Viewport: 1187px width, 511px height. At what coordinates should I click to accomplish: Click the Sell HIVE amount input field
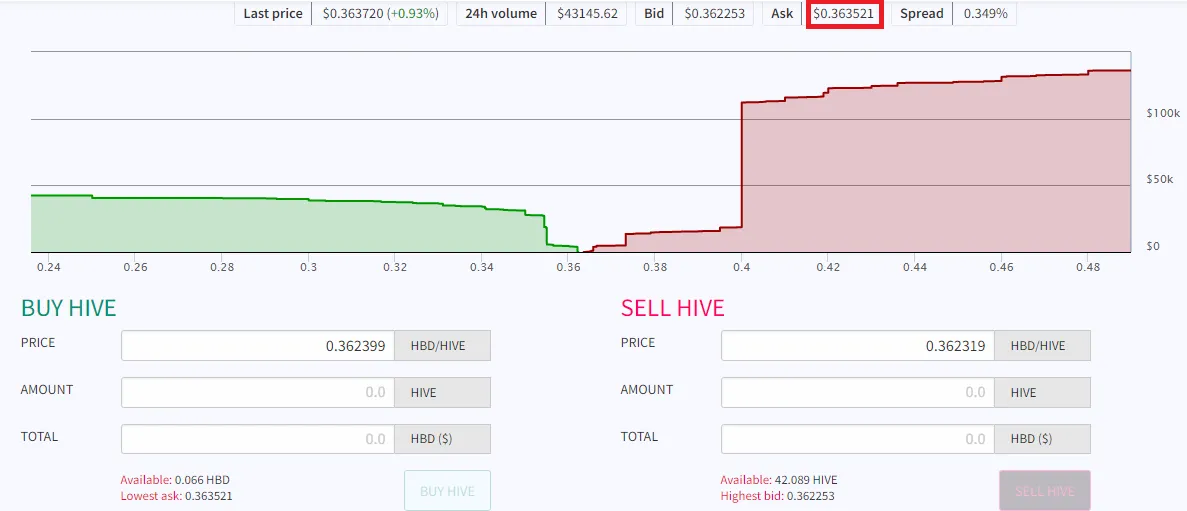858,393
